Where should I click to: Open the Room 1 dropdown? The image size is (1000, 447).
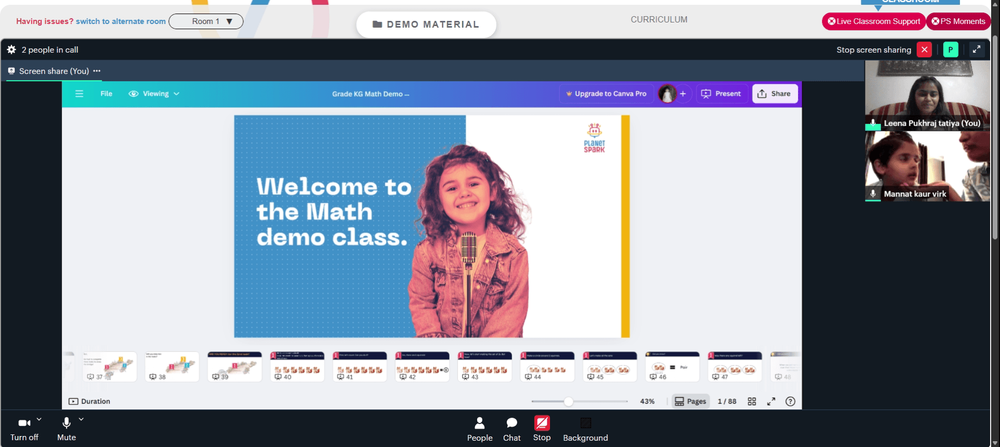pyautogui.click(x=206, y=22)
